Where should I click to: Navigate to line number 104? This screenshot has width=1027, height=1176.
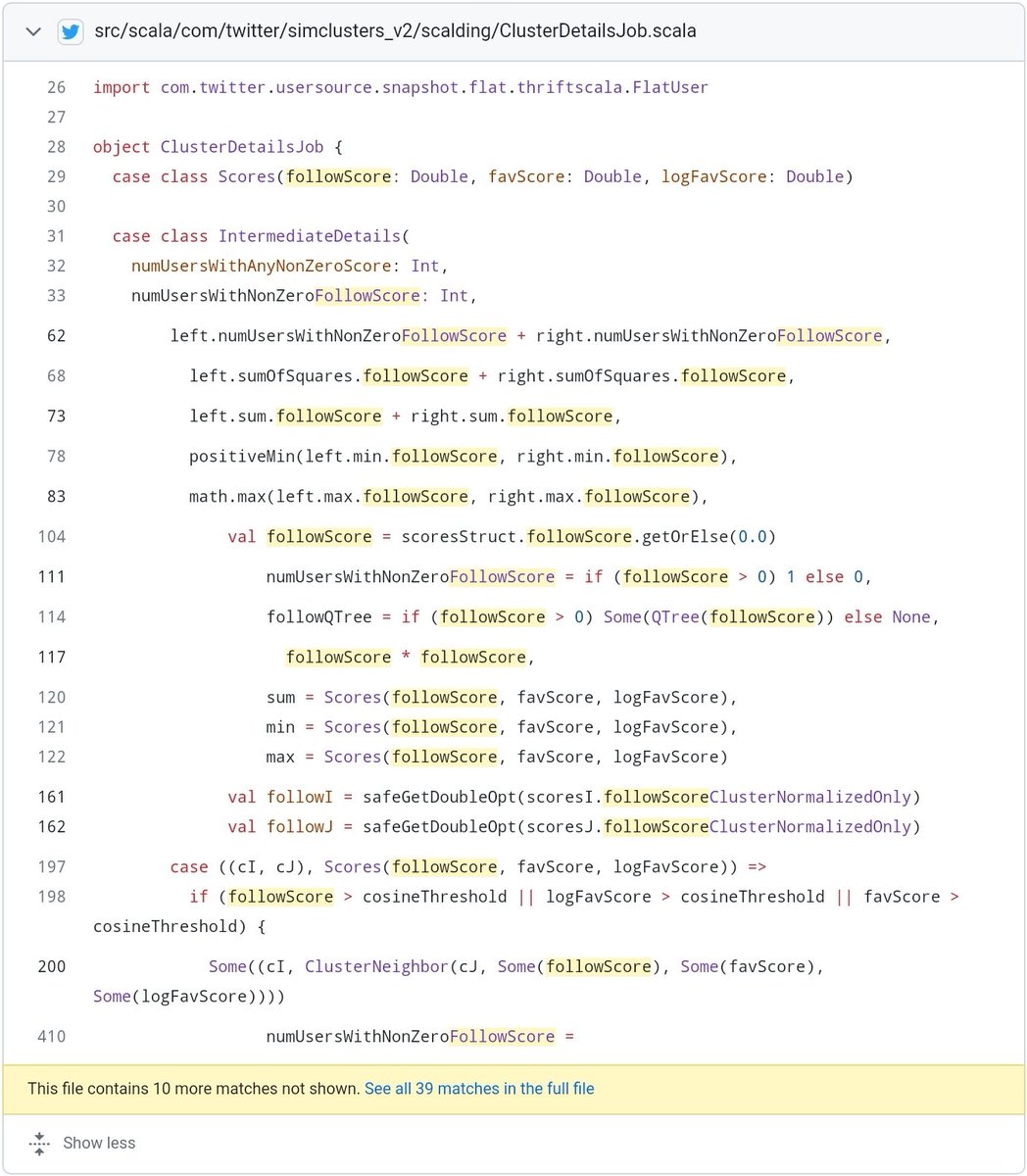pos(52,536)
